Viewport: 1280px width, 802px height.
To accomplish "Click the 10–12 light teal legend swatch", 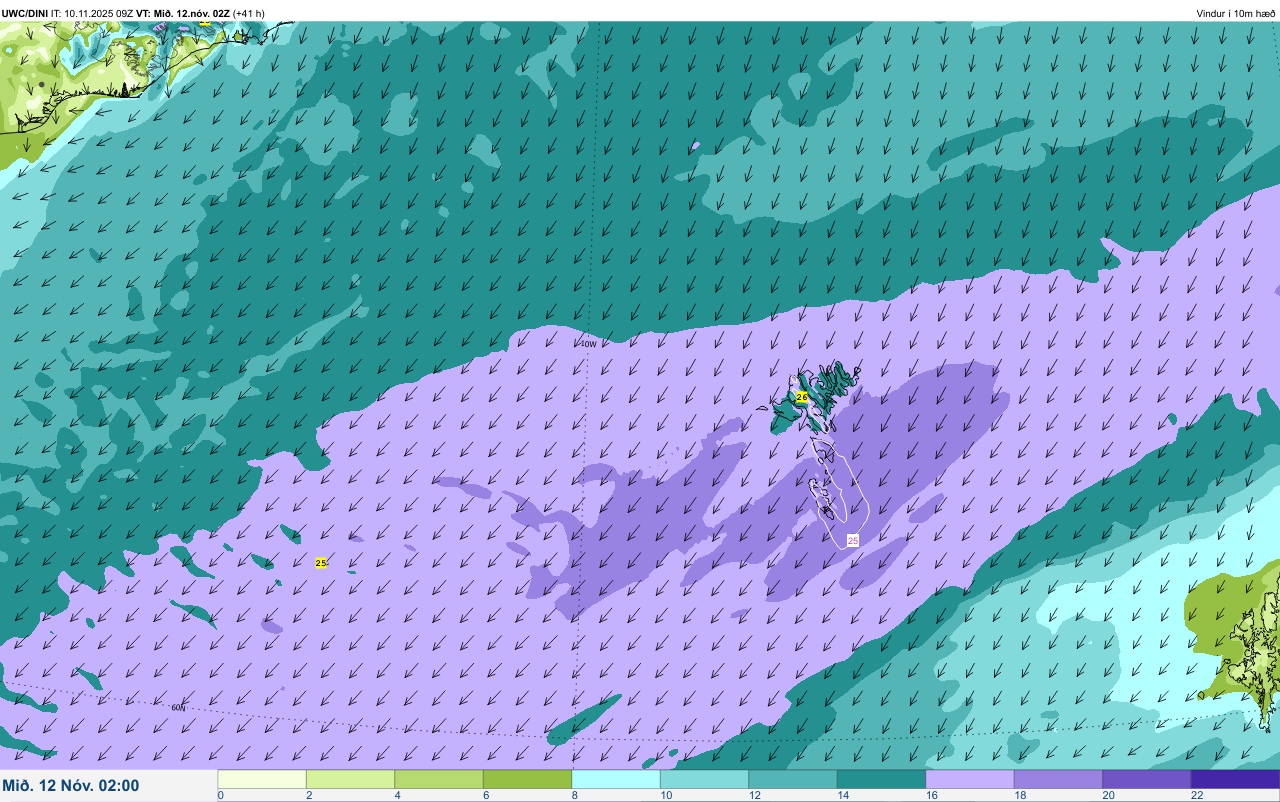I will tap(704, 779).
